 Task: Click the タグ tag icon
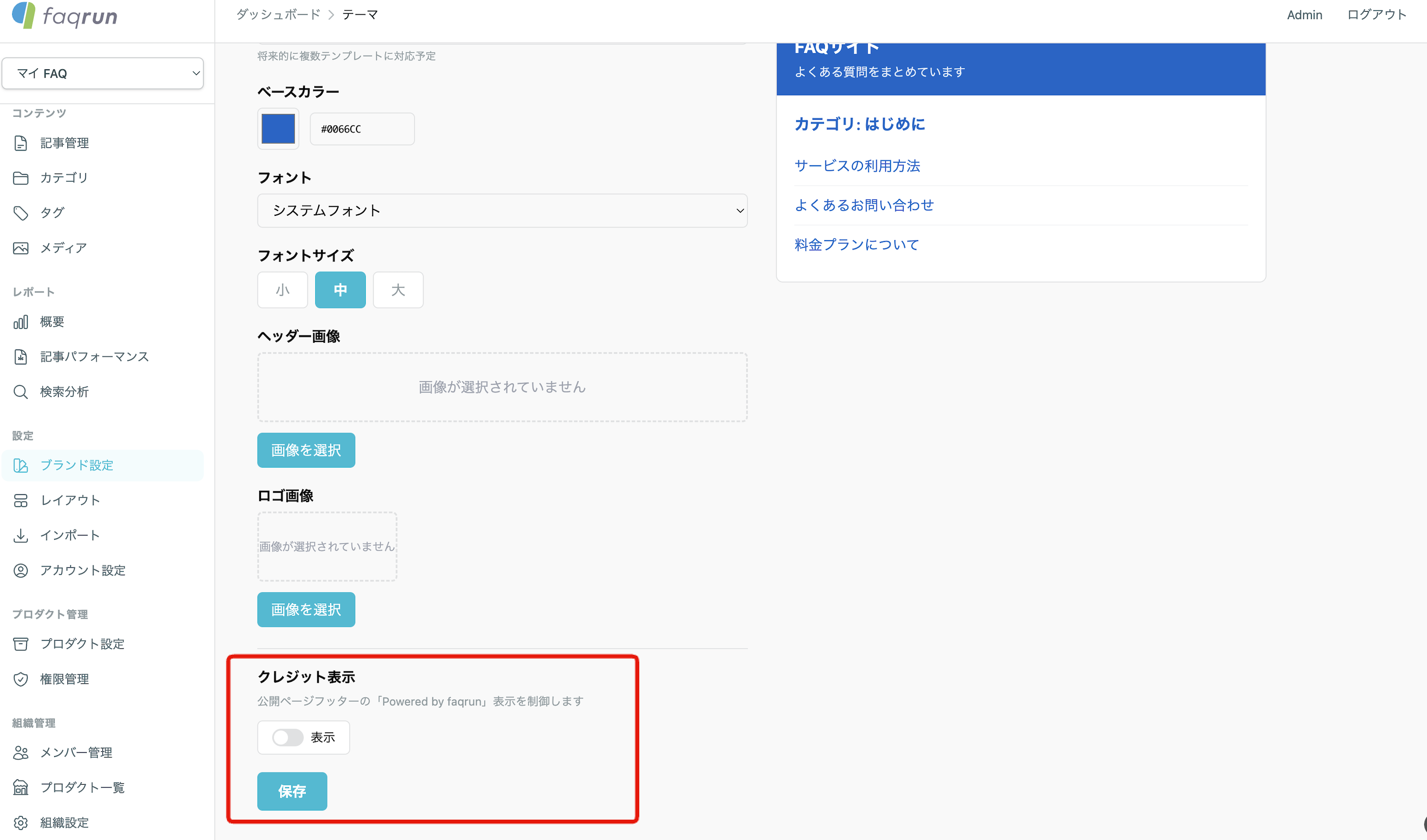[21, 213]
